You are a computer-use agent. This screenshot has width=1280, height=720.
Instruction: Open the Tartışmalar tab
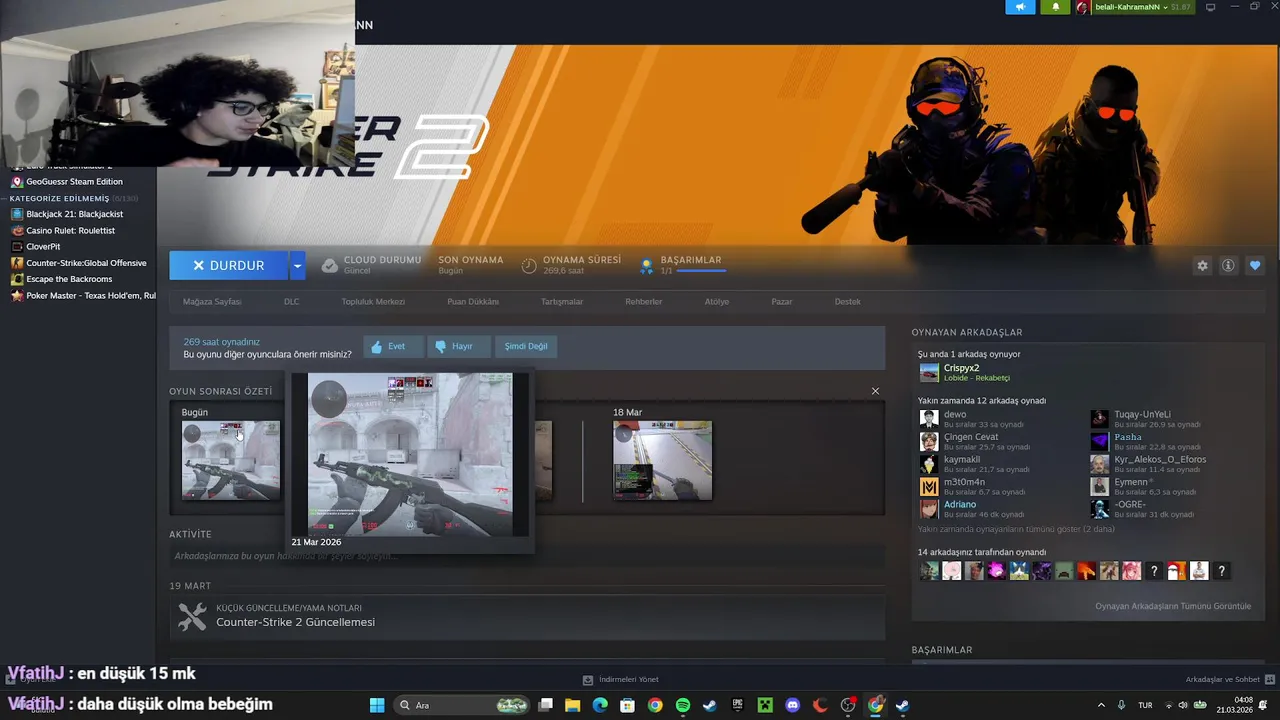click(x=562, y=301)
